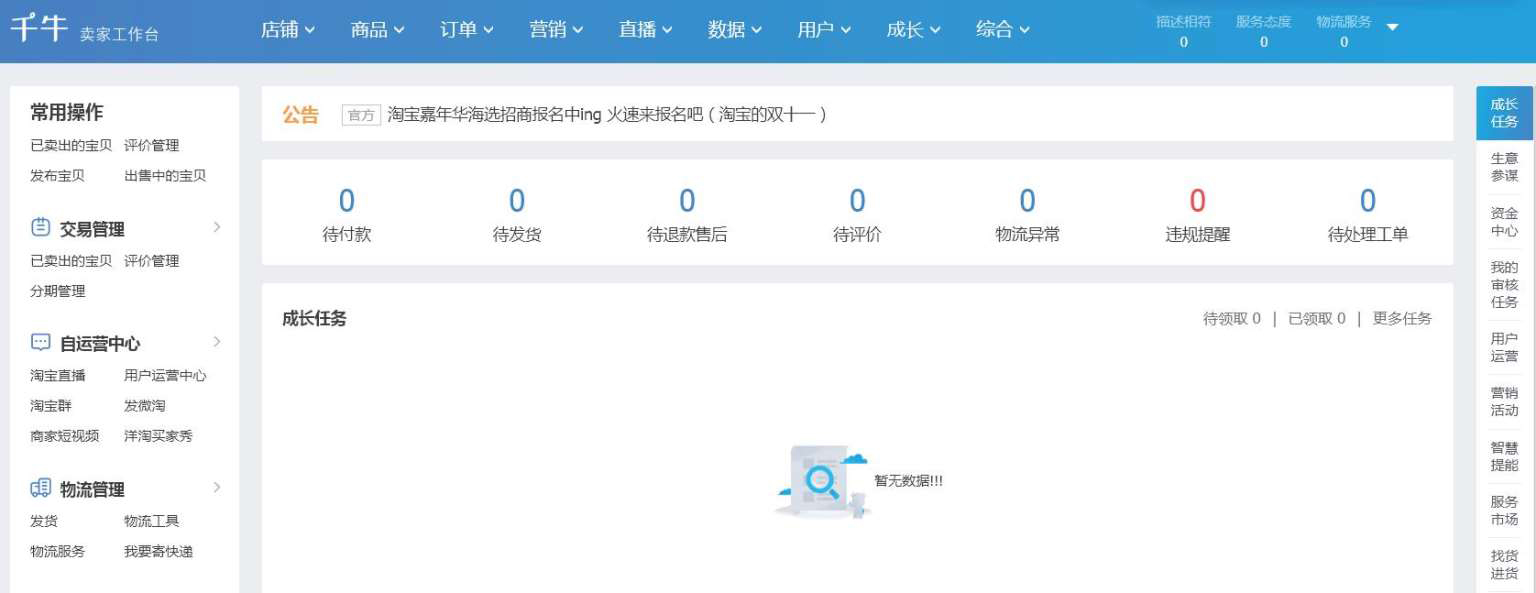1536x593 pixels.
Task: Click the 发货 link
Action: (44, 521)
